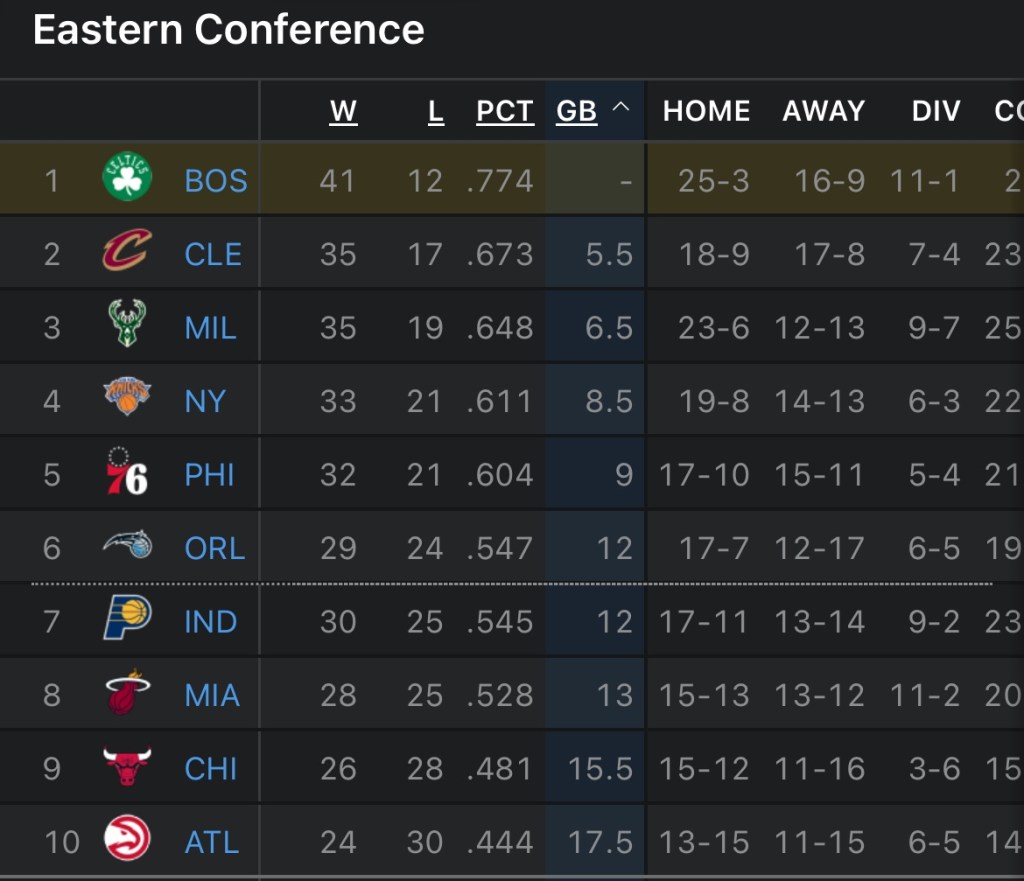Viewport: 1024px width, 881px height.
Task: Open the ATL team link
Action: click(x=212, y=842)
